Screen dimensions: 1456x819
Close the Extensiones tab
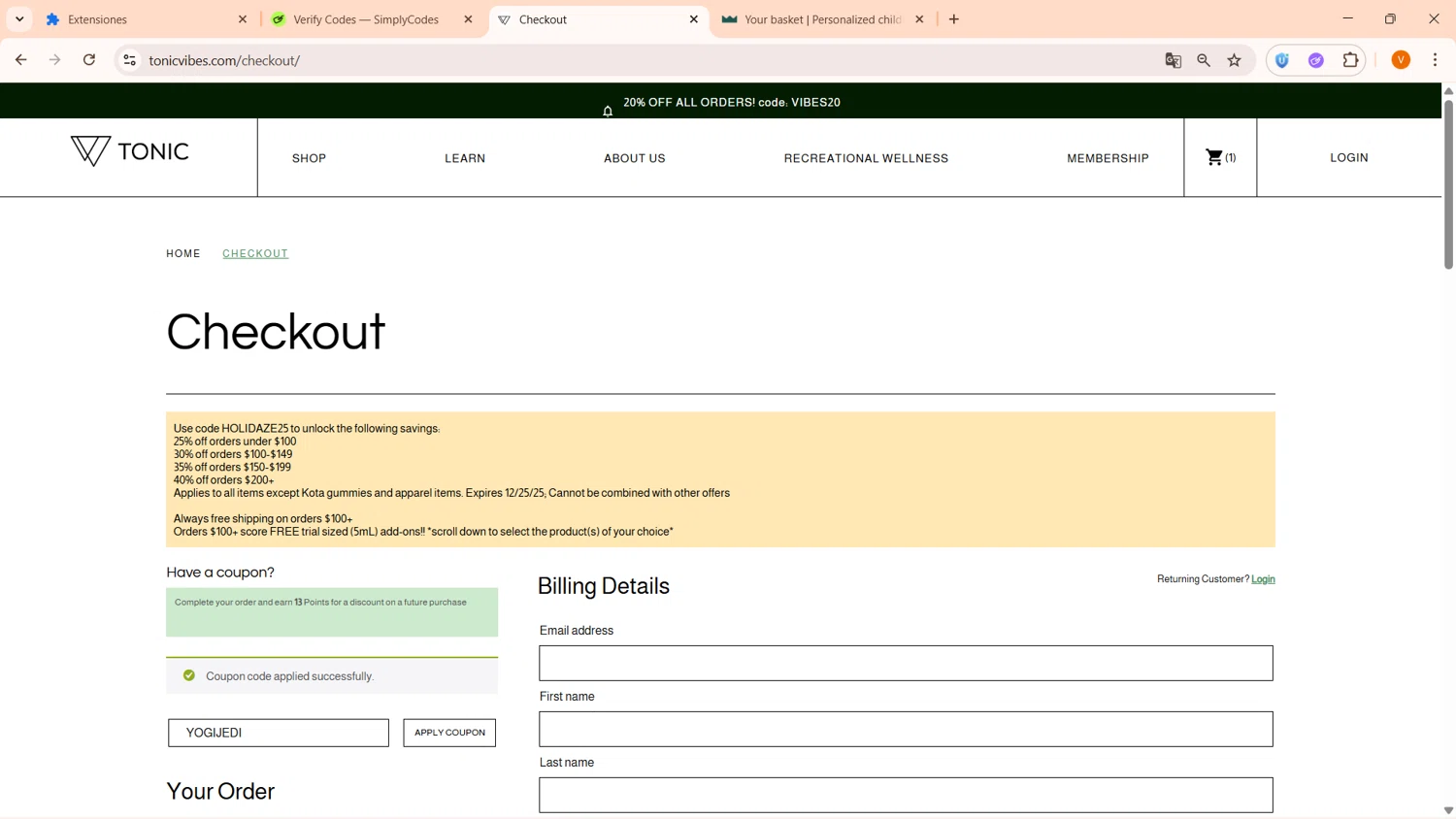(x=243, y=19)
